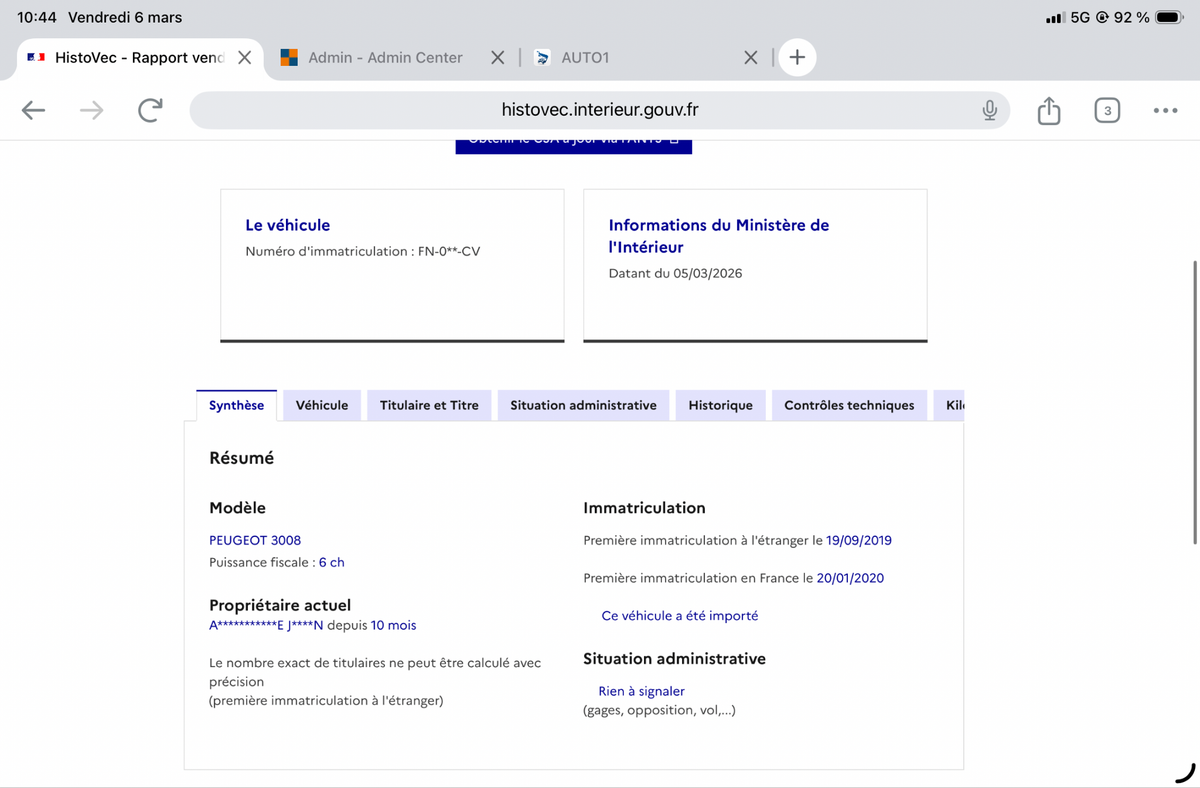Tap the browser back arrow

click(x=33, y=110)
